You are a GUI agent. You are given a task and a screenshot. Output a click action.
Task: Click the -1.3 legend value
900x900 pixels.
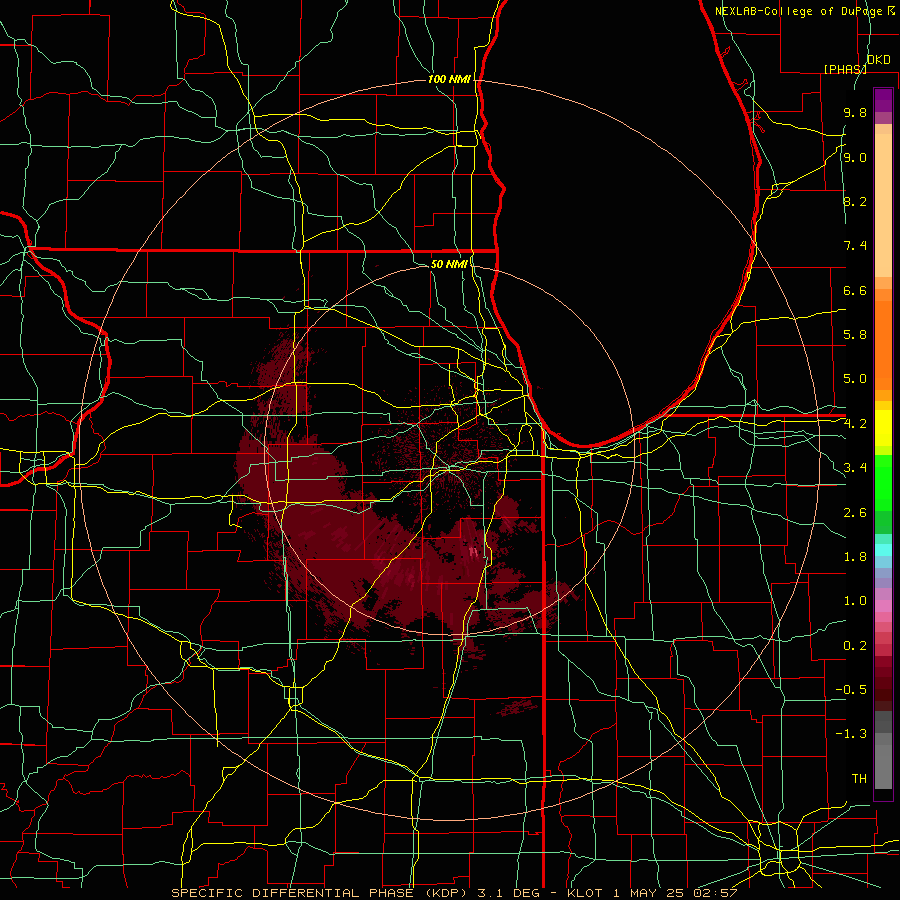[851, 735]
